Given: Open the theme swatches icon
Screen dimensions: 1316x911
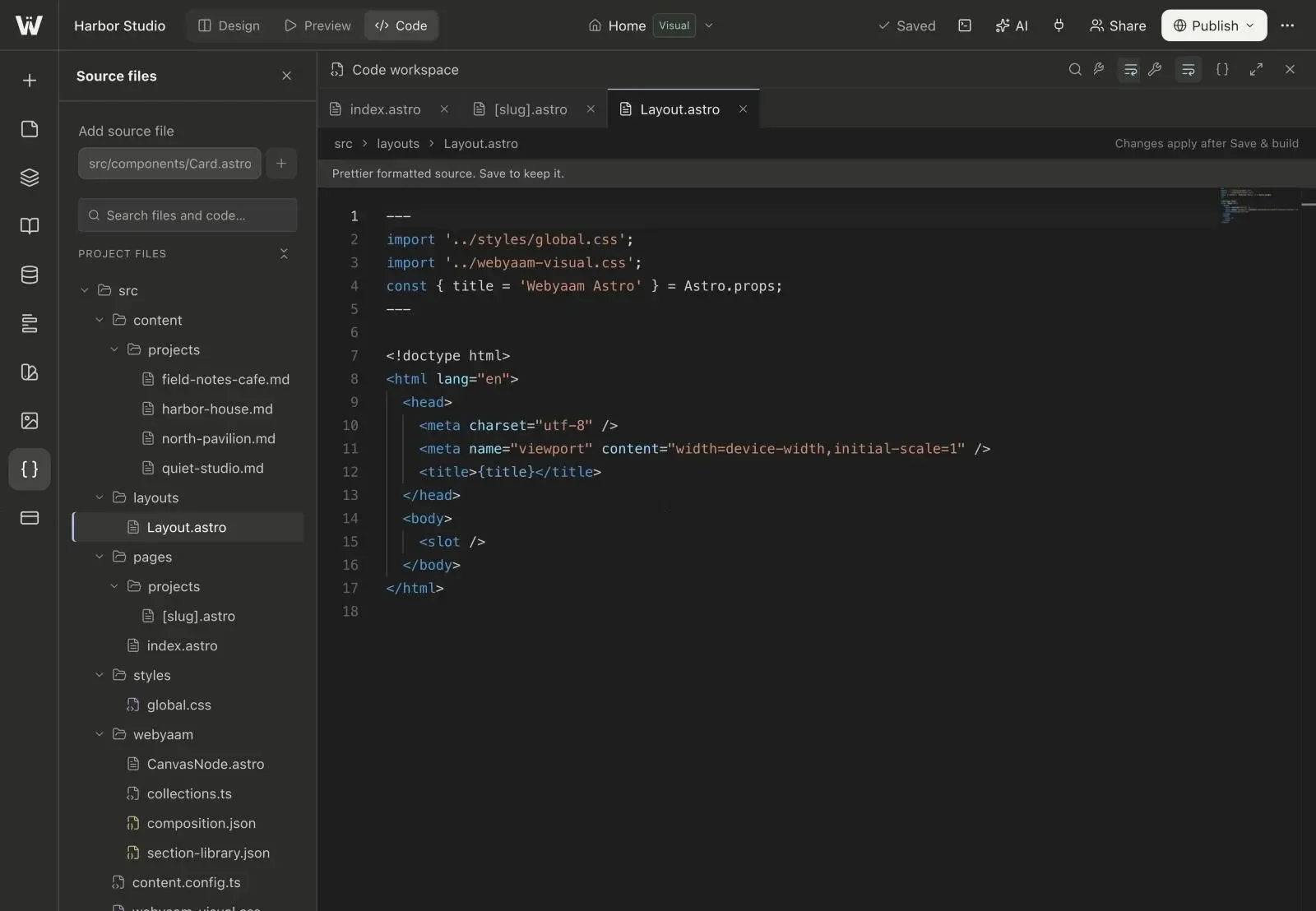Looking at the screenshot, I should point(30,372).
